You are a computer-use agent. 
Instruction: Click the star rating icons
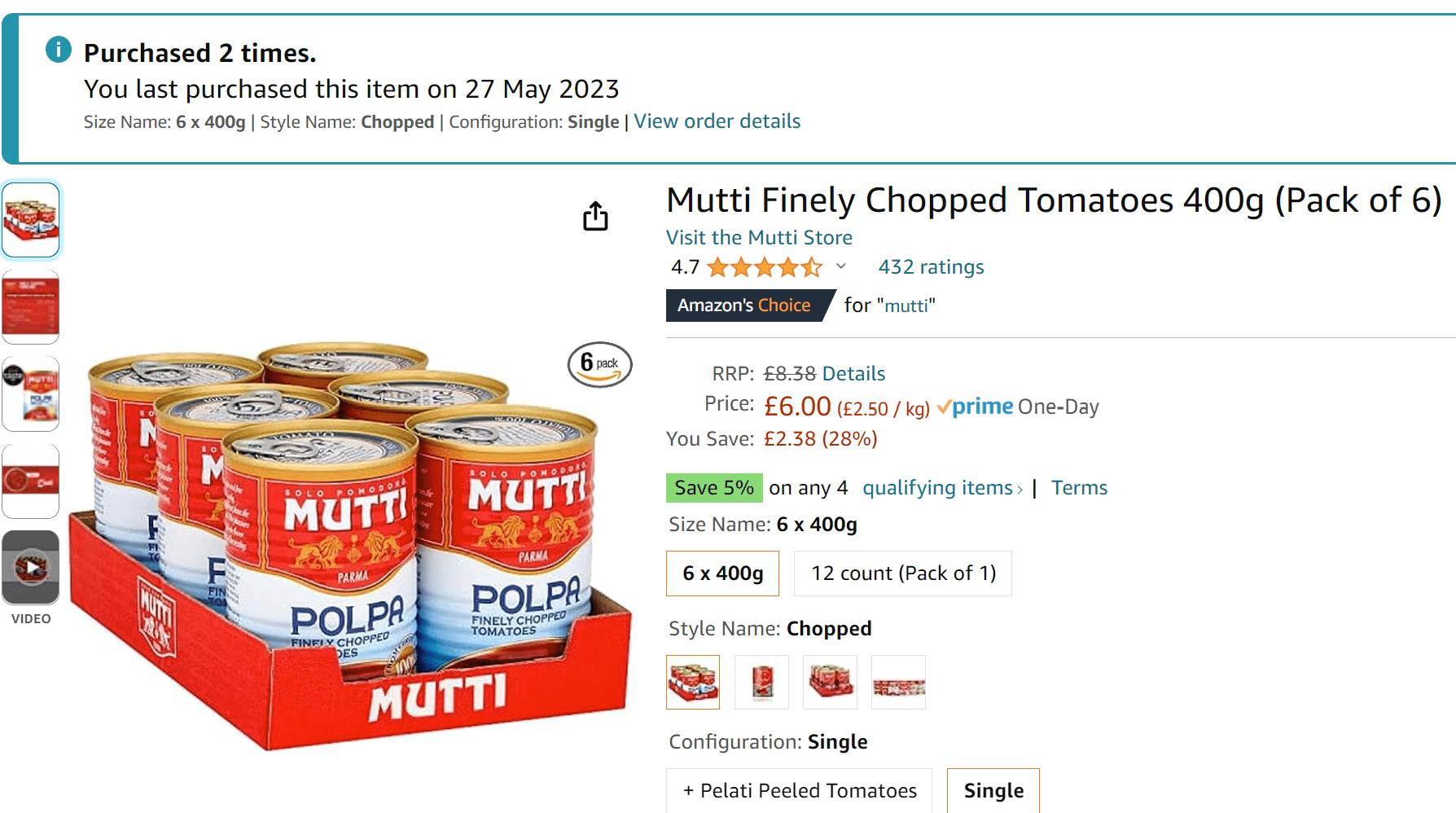pos(765,267)
